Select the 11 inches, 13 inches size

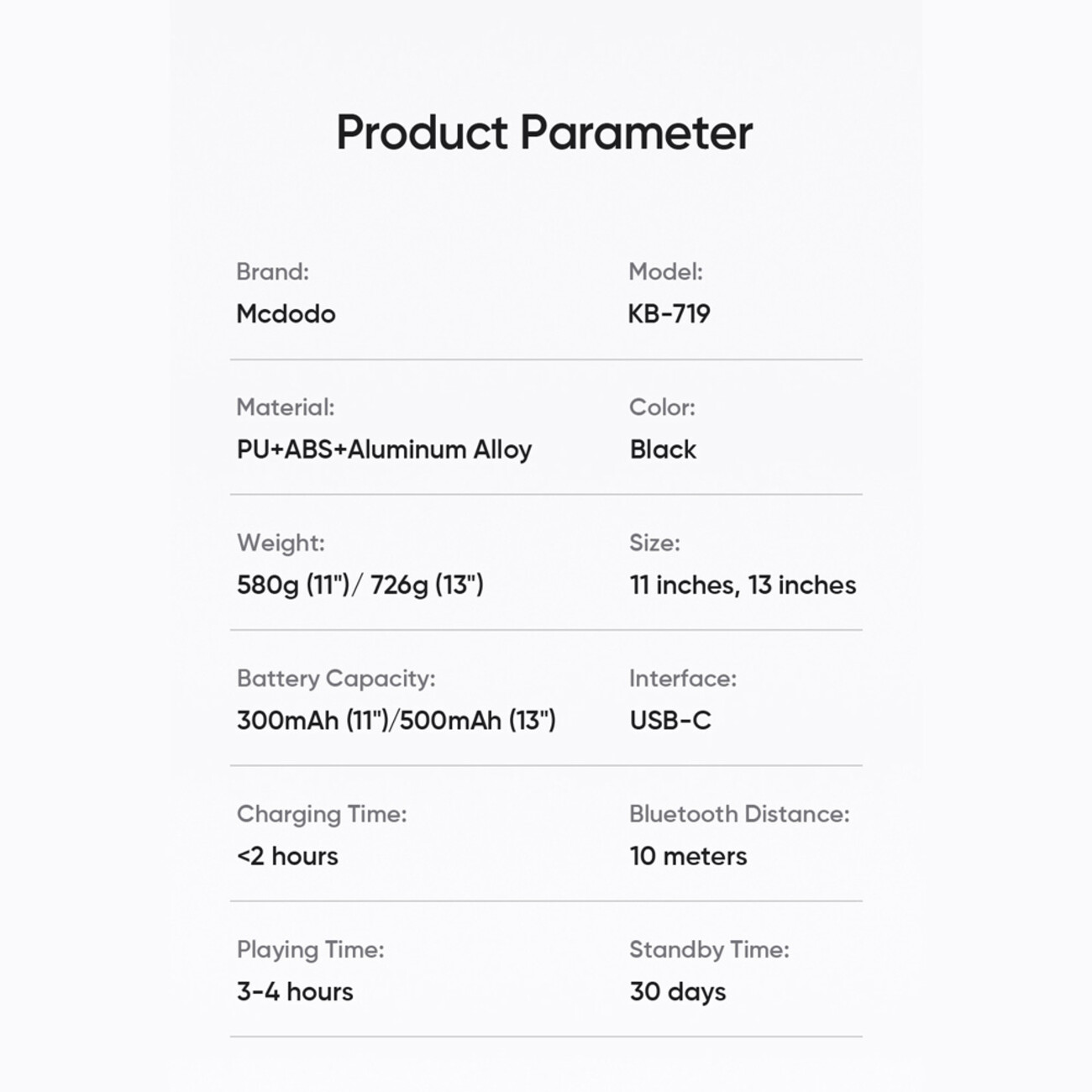[743, 585]
